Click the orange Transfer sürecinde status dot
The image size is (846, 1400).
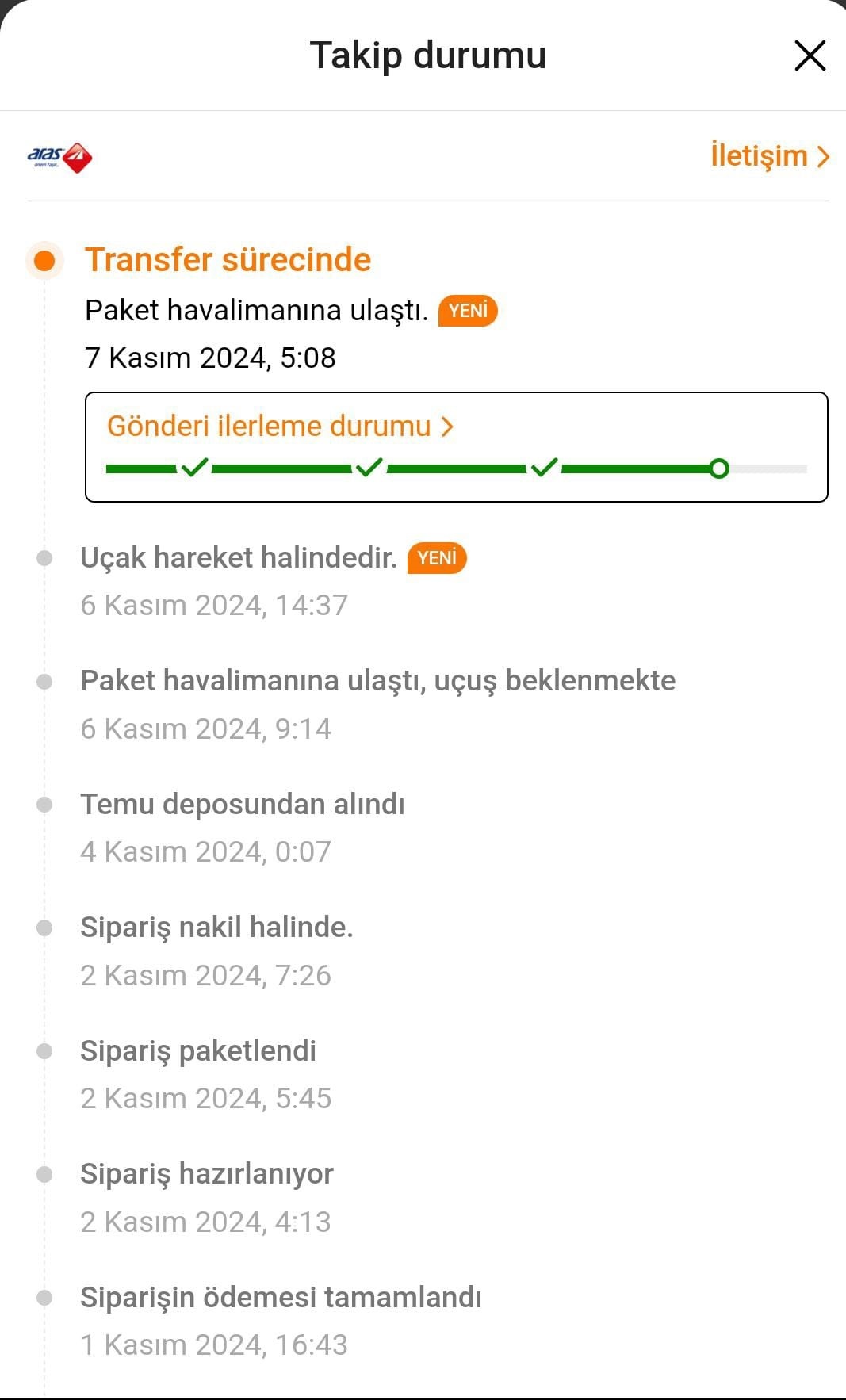pyautogui.click(x=44, y=260)
